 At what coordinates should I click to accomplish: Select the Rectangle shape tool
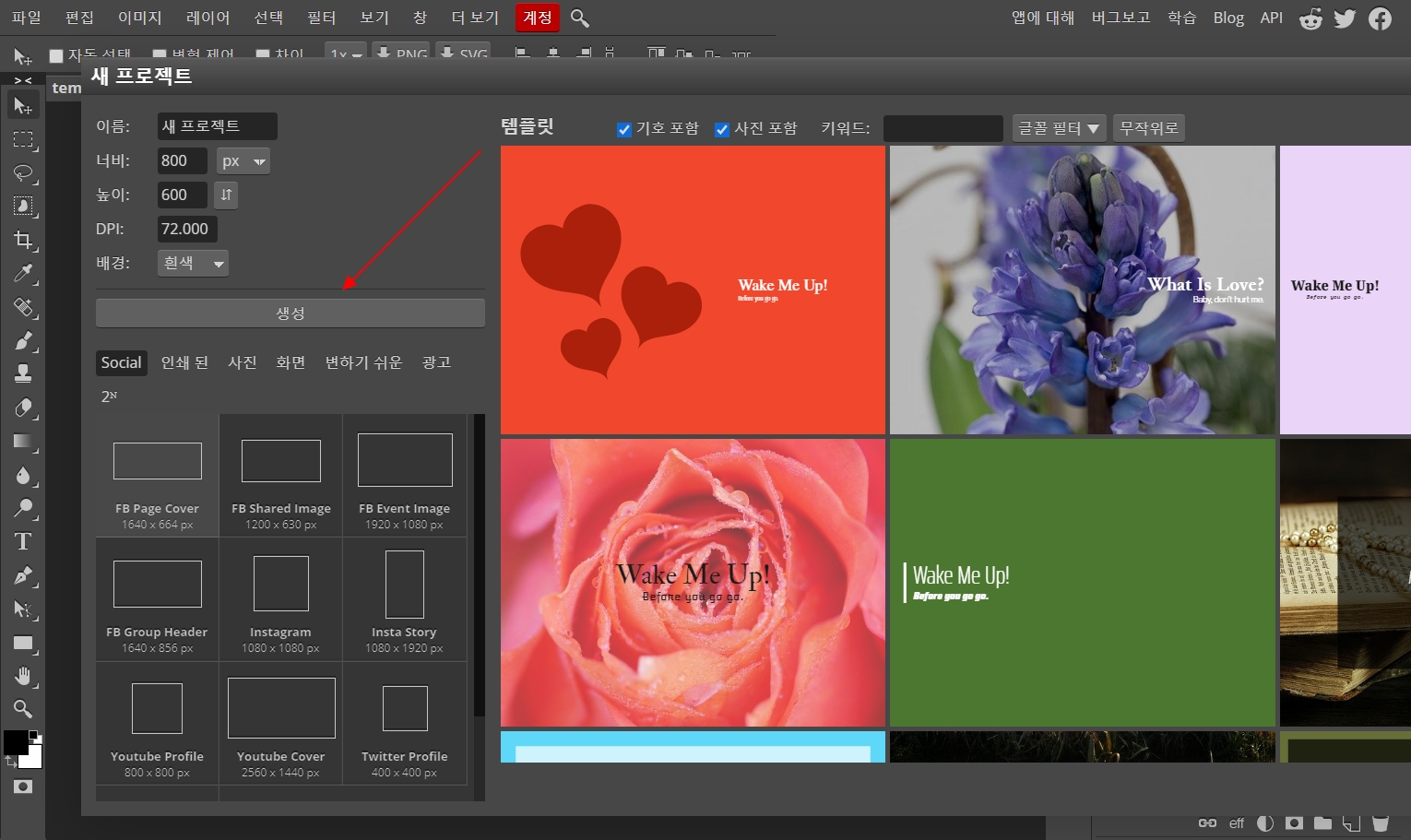point(23,643)
